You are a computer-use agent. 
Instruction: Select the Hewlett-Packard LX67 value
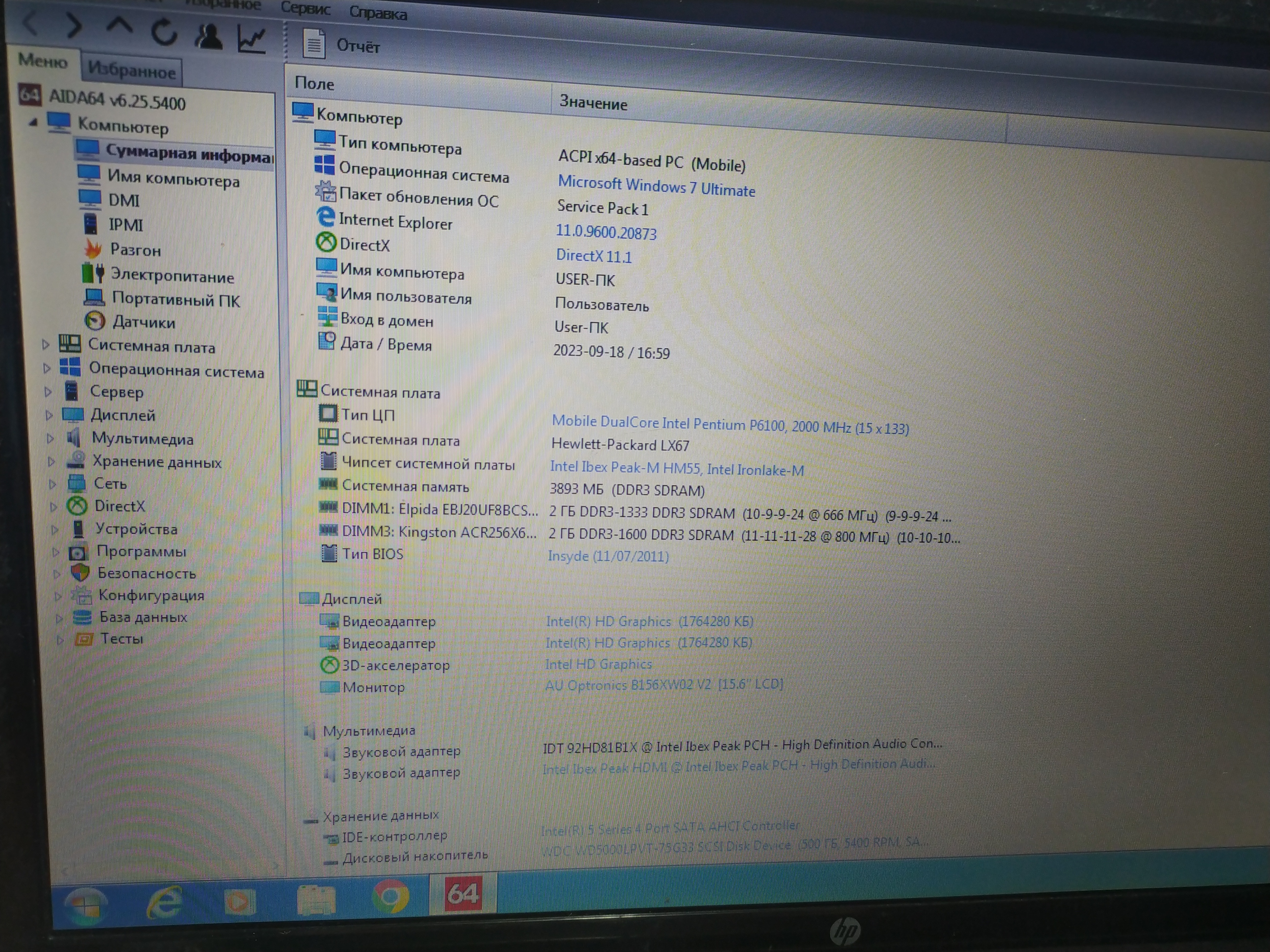[620, 445]
